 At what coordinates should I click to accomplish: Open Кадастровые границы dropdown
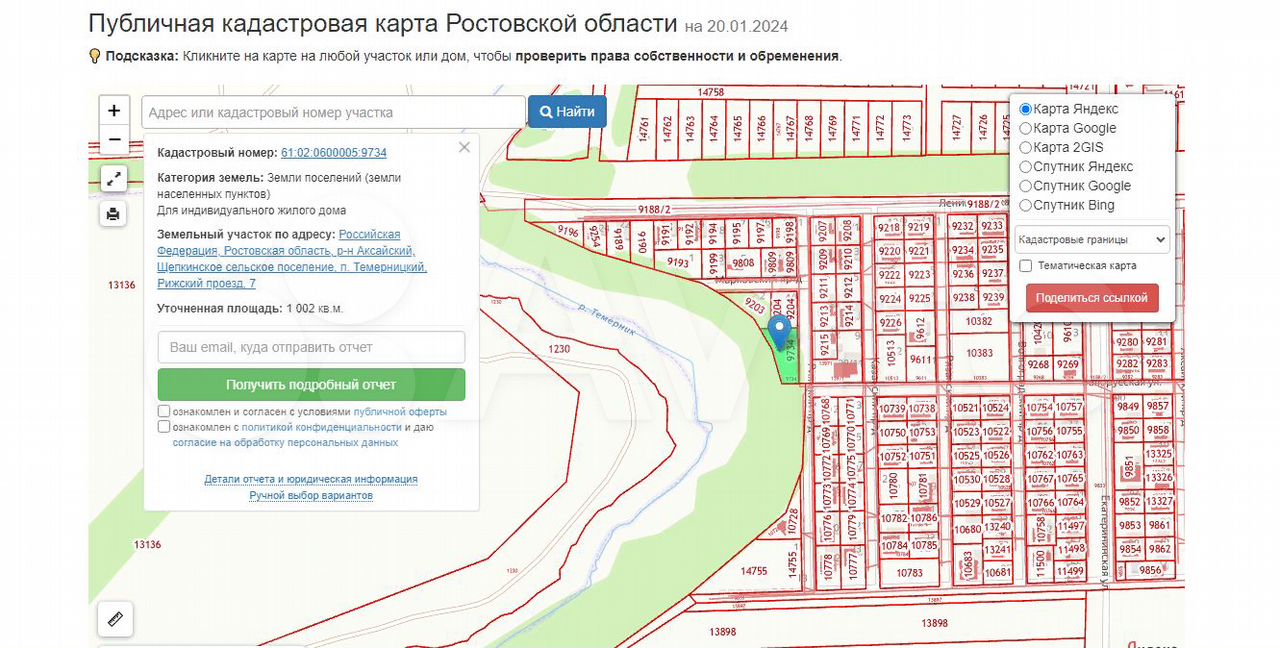point(1090,240)
